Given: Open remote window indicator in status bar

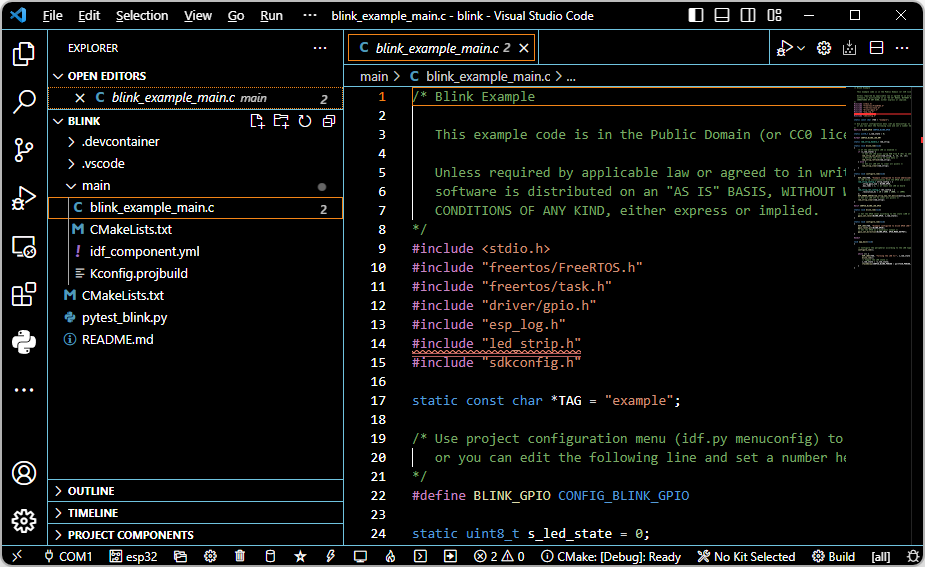Looking at the screenshot, I should pyautogui.click(x=17, y=556).
